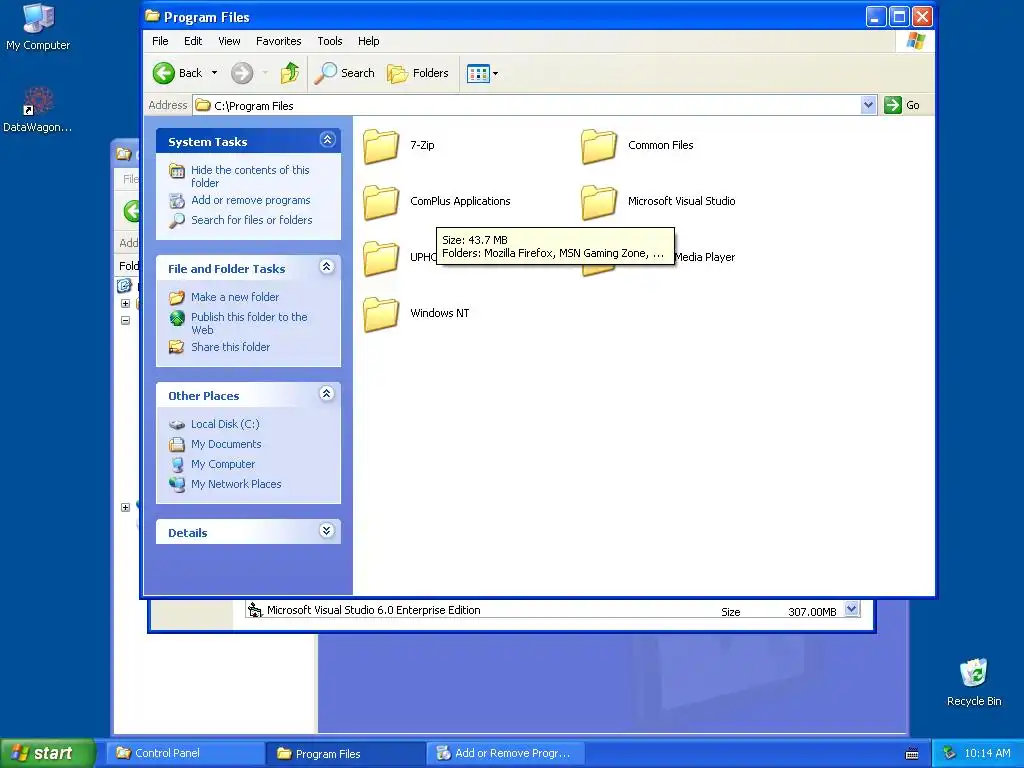Click the Go button next to address
This screenshot has width=1024, height=768.
(902, 105)
